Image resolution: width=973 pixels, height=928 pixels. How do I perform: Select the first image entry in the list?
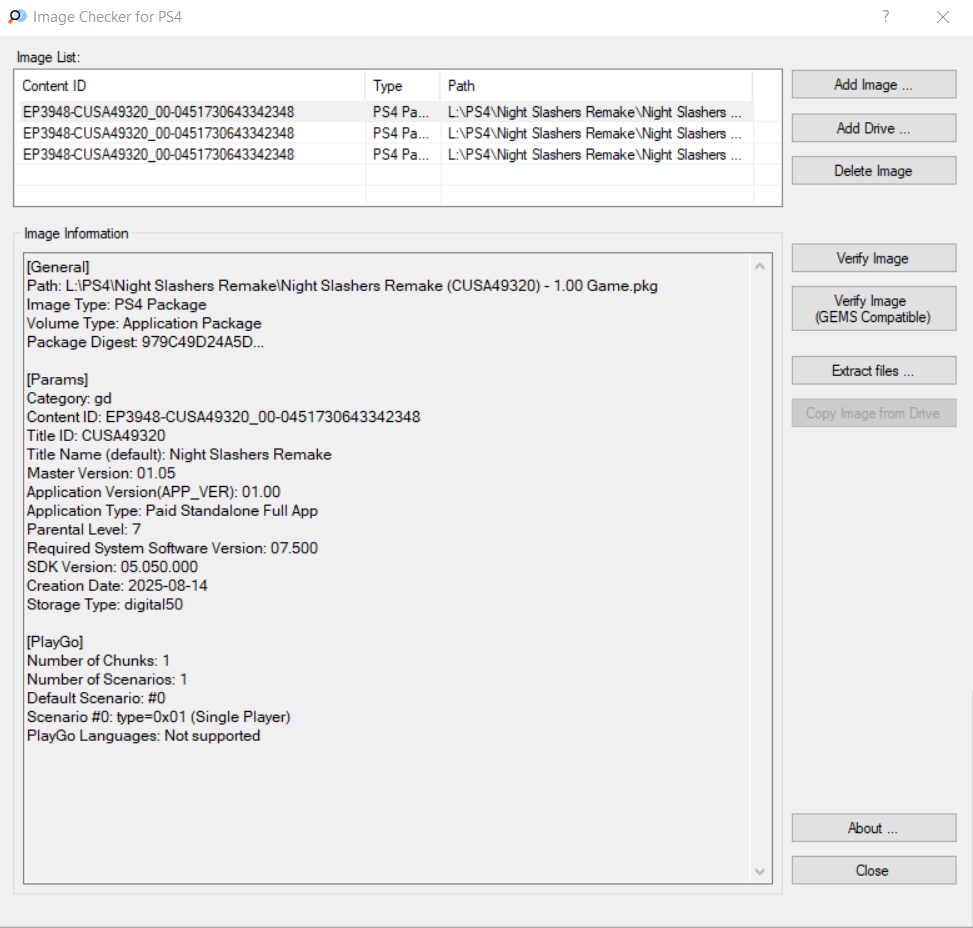(159, 112)
